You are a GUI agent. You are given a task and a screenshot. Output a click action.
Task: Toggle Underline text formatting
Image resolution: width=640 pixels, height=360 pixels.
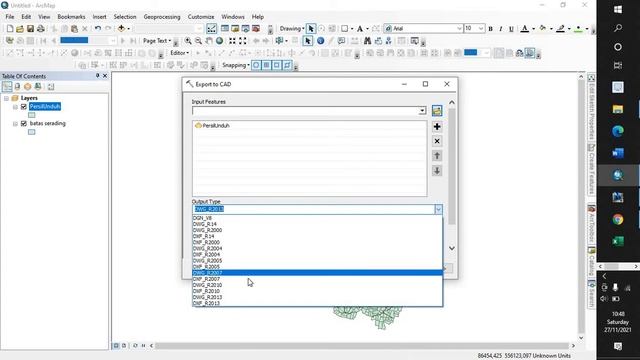tap(511, 29)
